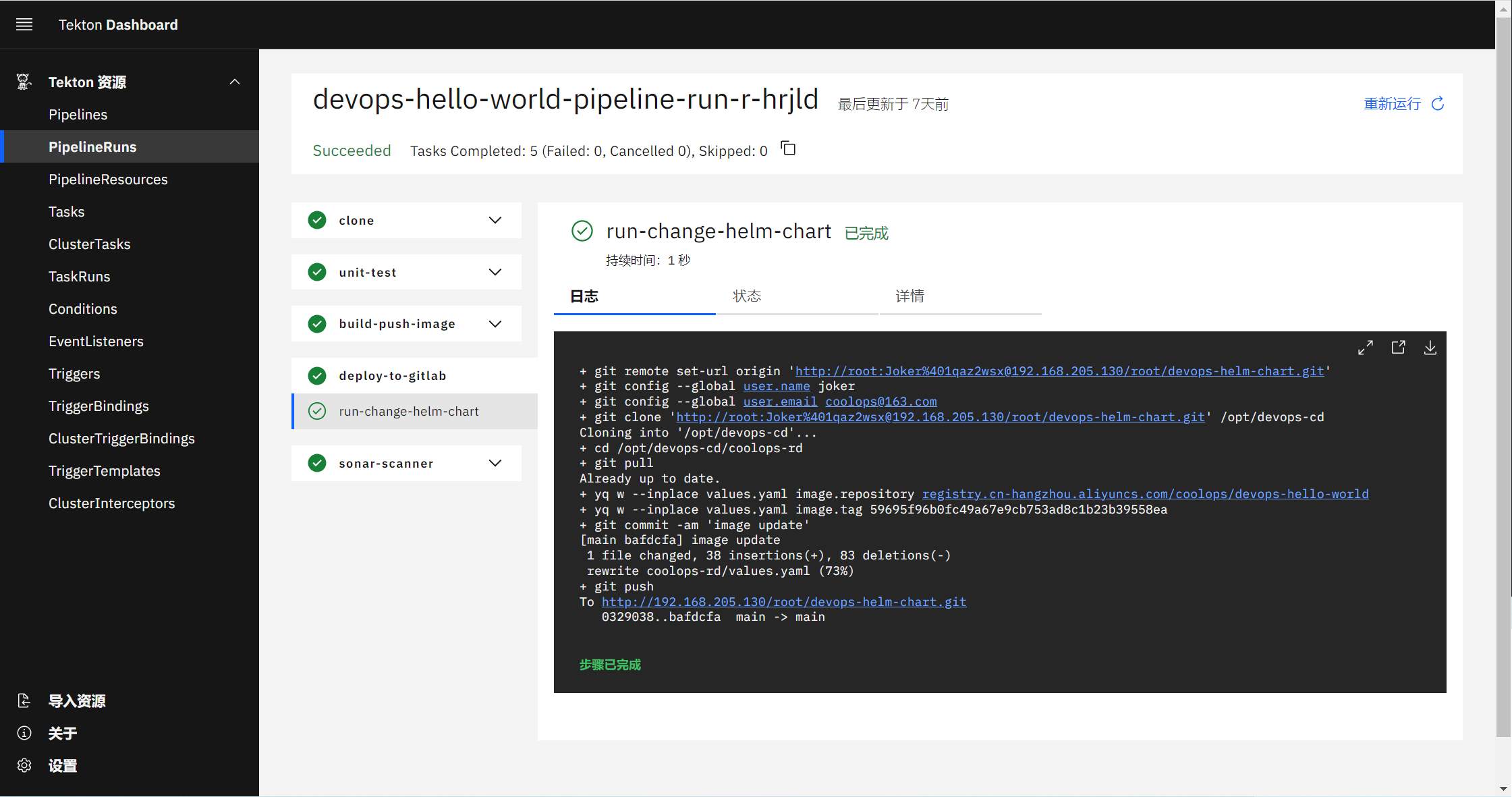The image size is (1512, 797).
Task: Maximize the log viewer panel
Action: (1366, 348)
